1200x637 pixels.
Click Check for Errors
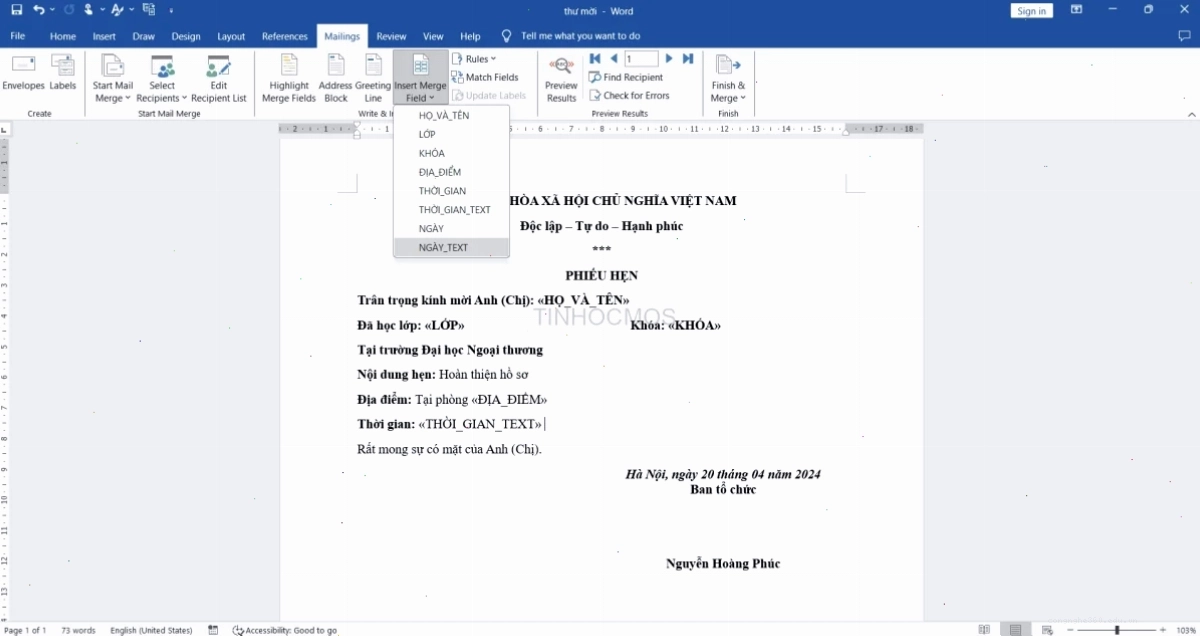[629, 96]
